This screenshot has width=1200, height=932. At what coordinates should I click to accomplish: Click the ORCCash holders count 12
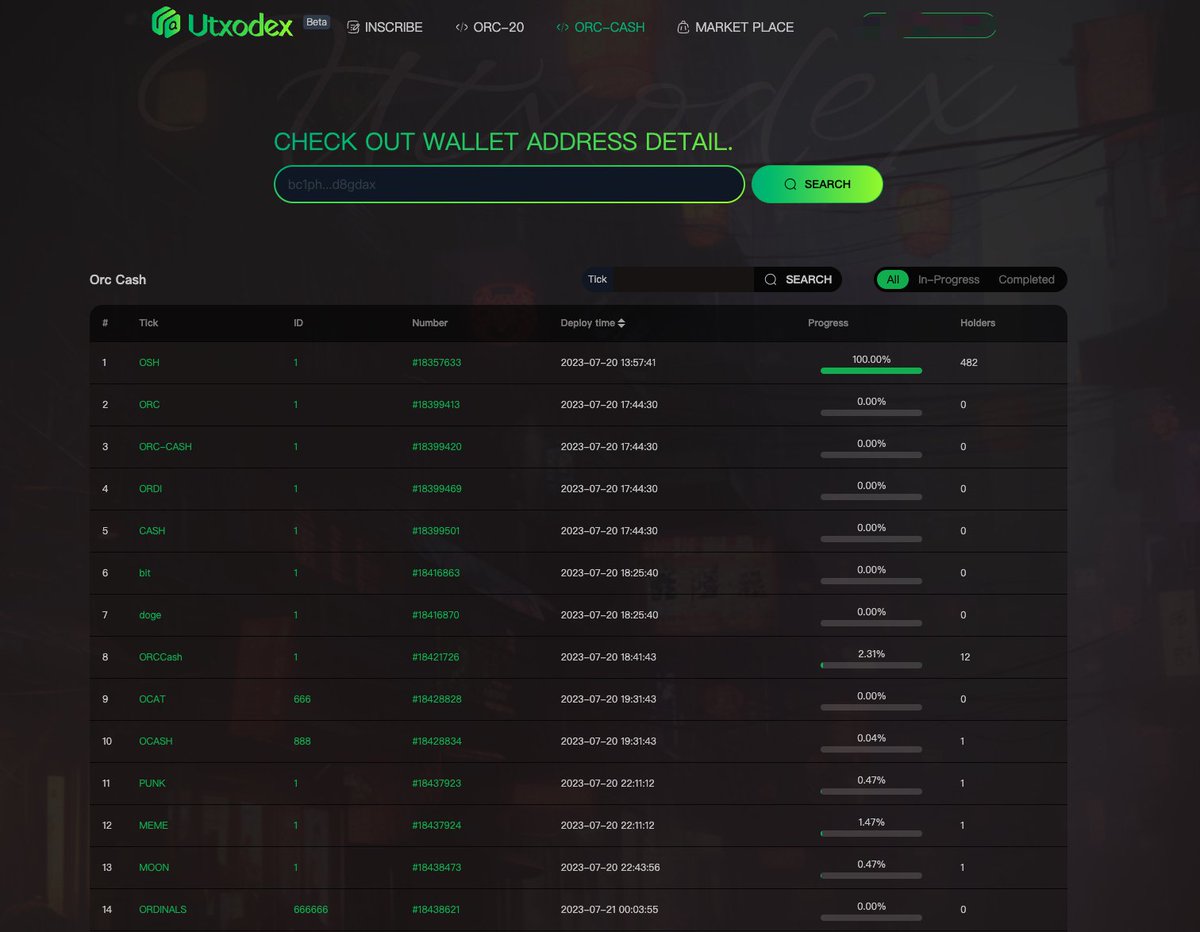(965, 657)
